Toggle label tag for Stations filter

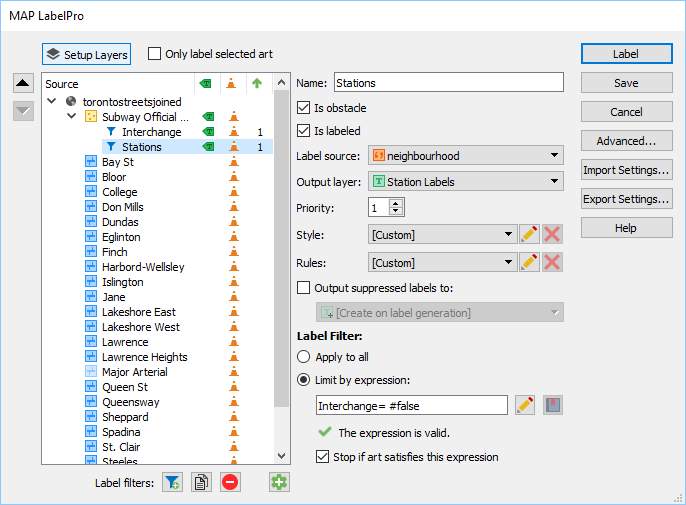208,147
